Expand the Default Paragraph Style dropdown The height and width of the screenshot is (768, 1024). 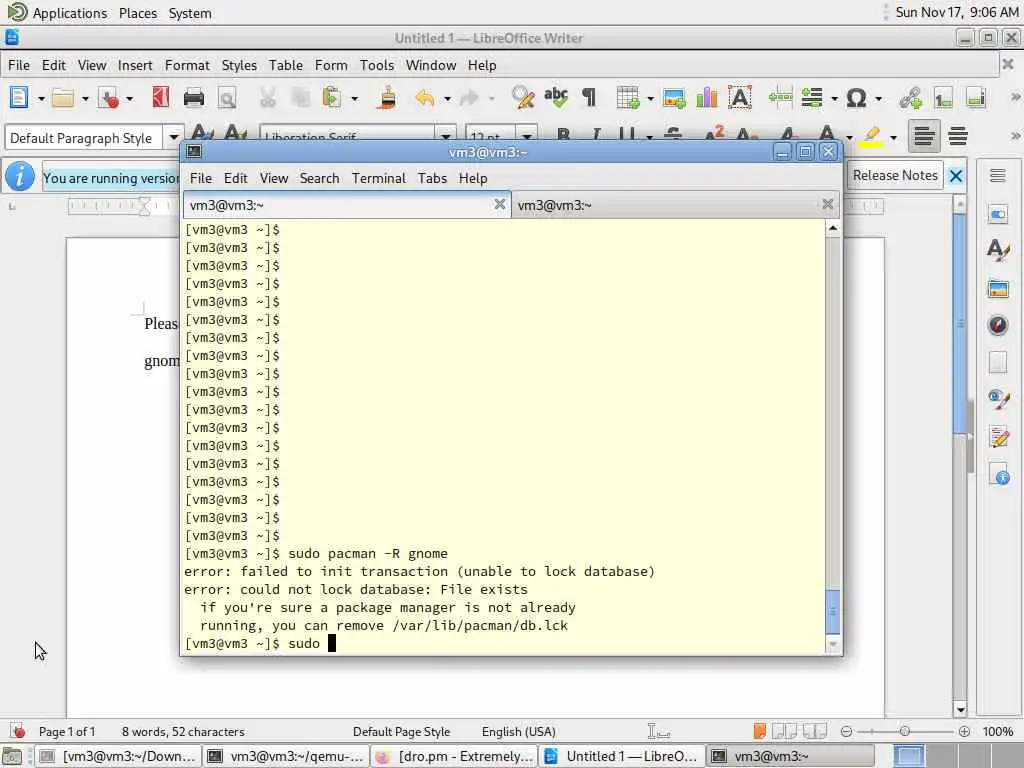(174, 138)
